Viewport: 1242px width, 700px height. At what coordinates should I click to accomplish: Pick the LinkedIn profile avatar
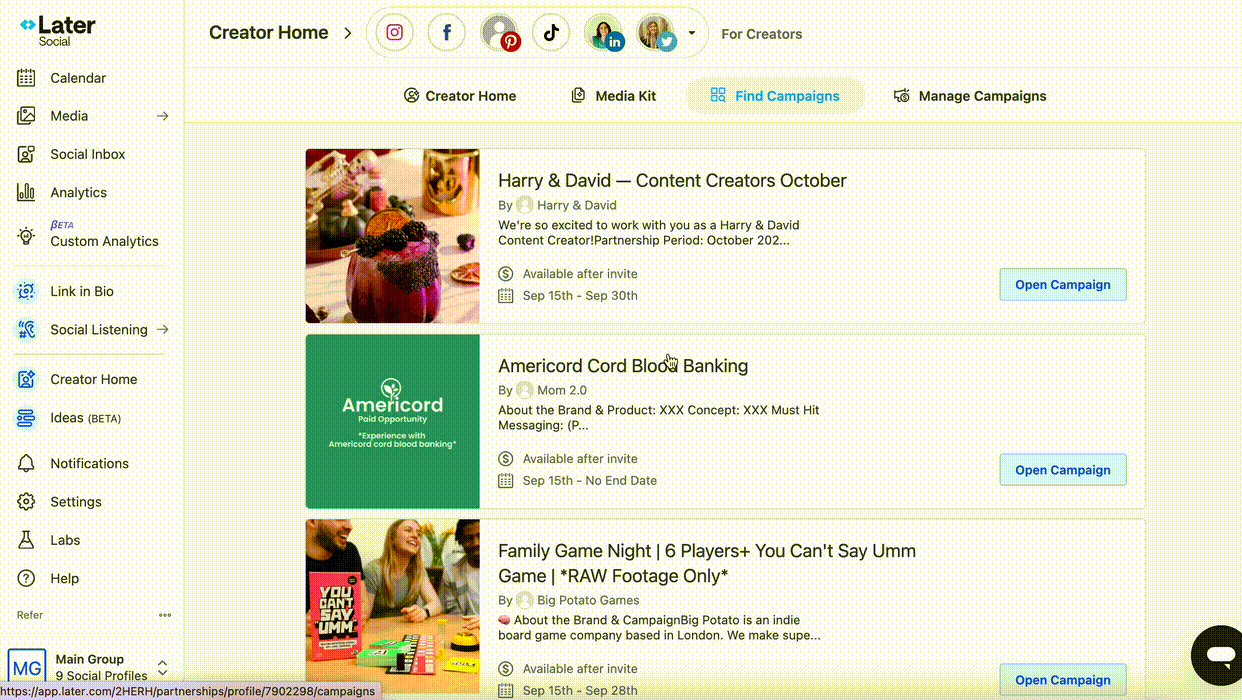tap(604, 33)
